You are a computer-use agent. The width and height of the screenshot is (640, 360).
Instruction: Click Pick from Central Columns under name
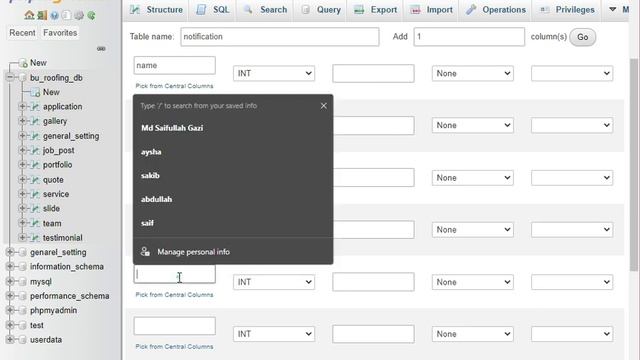(x=174, y=86)
